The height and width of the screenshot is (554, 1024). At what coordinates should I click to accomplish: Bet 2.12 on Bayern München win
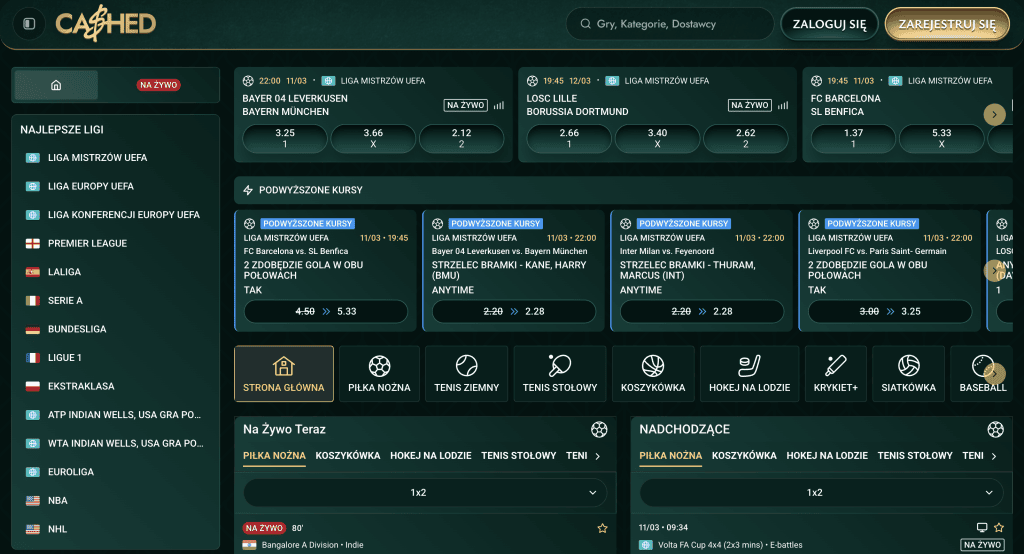click(x=461, y=138)
